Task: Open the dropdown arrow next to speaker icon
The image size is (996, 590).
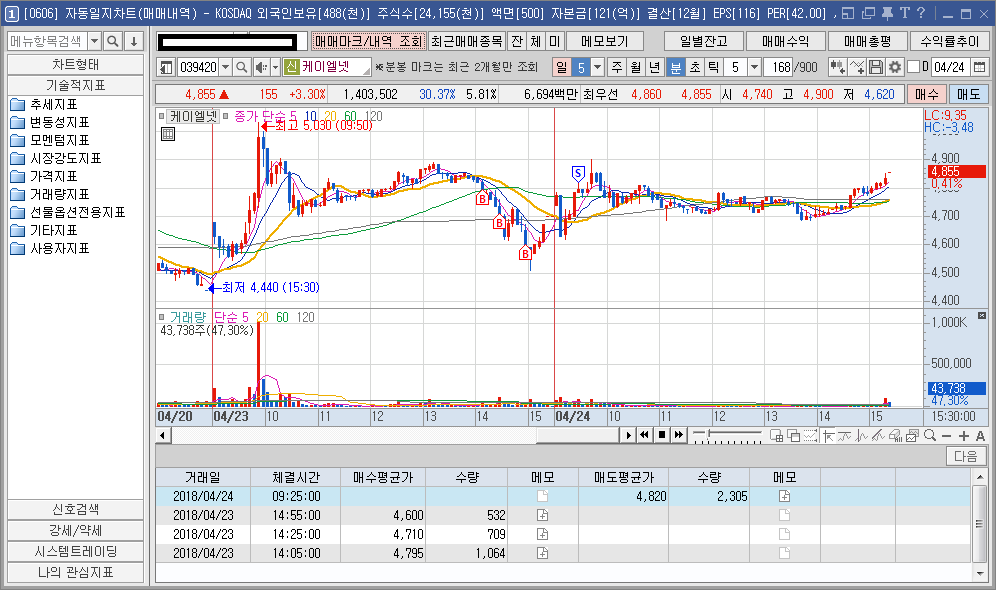Action: 275,67
